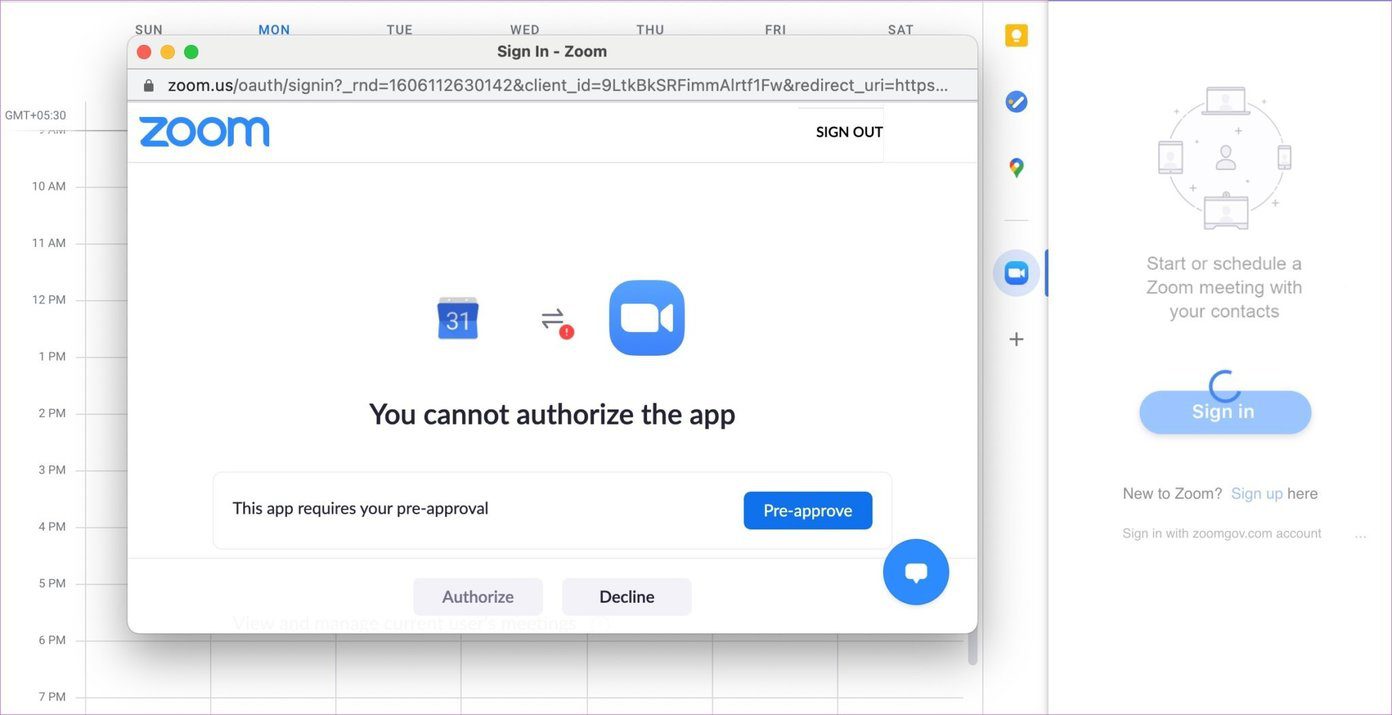1392x715 pixels.
Task: Click Sign in with zoomgov.com account
Action: pos(1222,534)
